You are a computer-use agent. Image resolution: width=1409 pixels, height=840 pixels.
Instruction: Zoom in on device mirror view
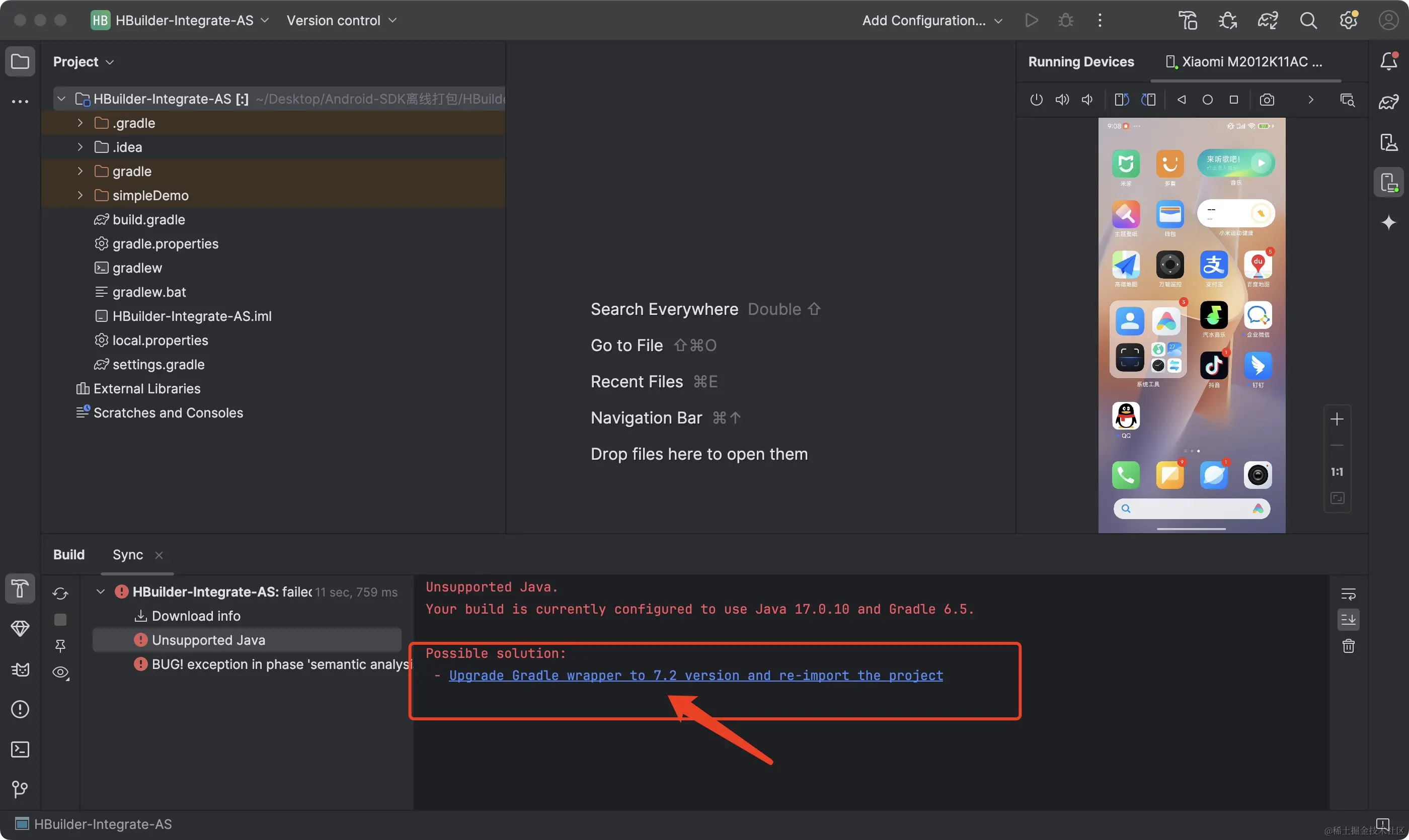point(1337,419)
